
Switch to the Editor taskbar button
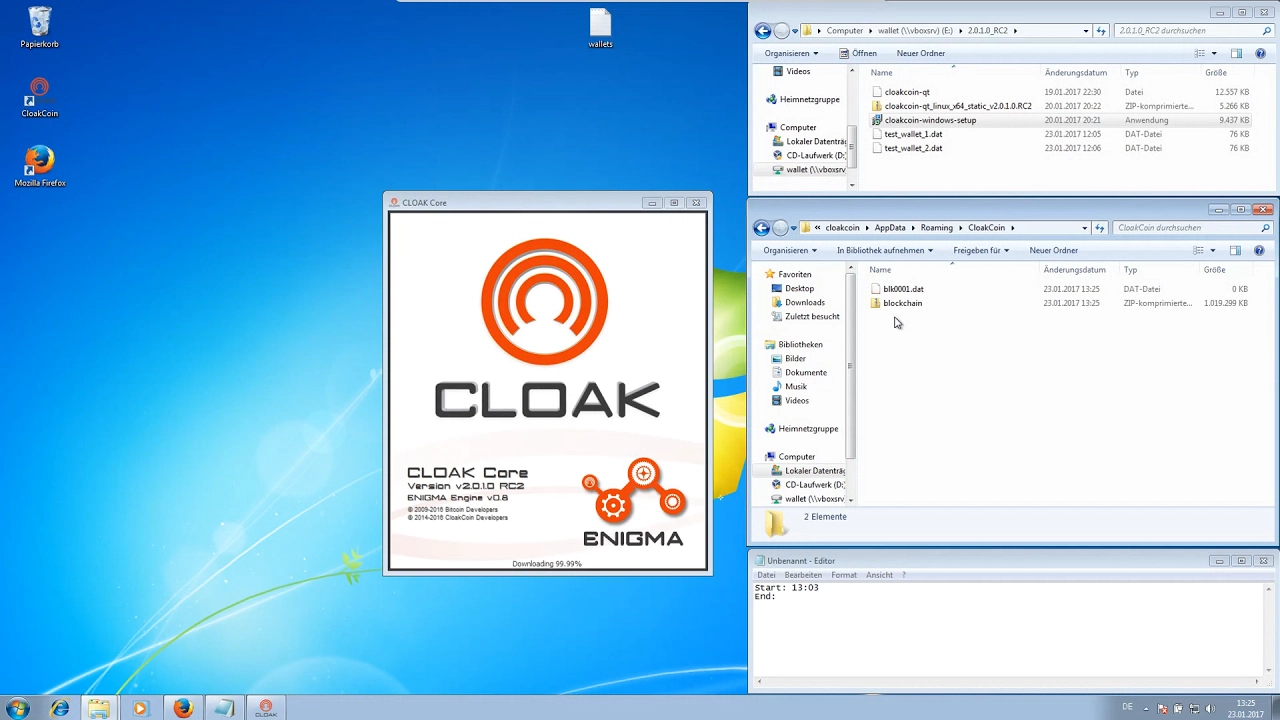(224, 708)
